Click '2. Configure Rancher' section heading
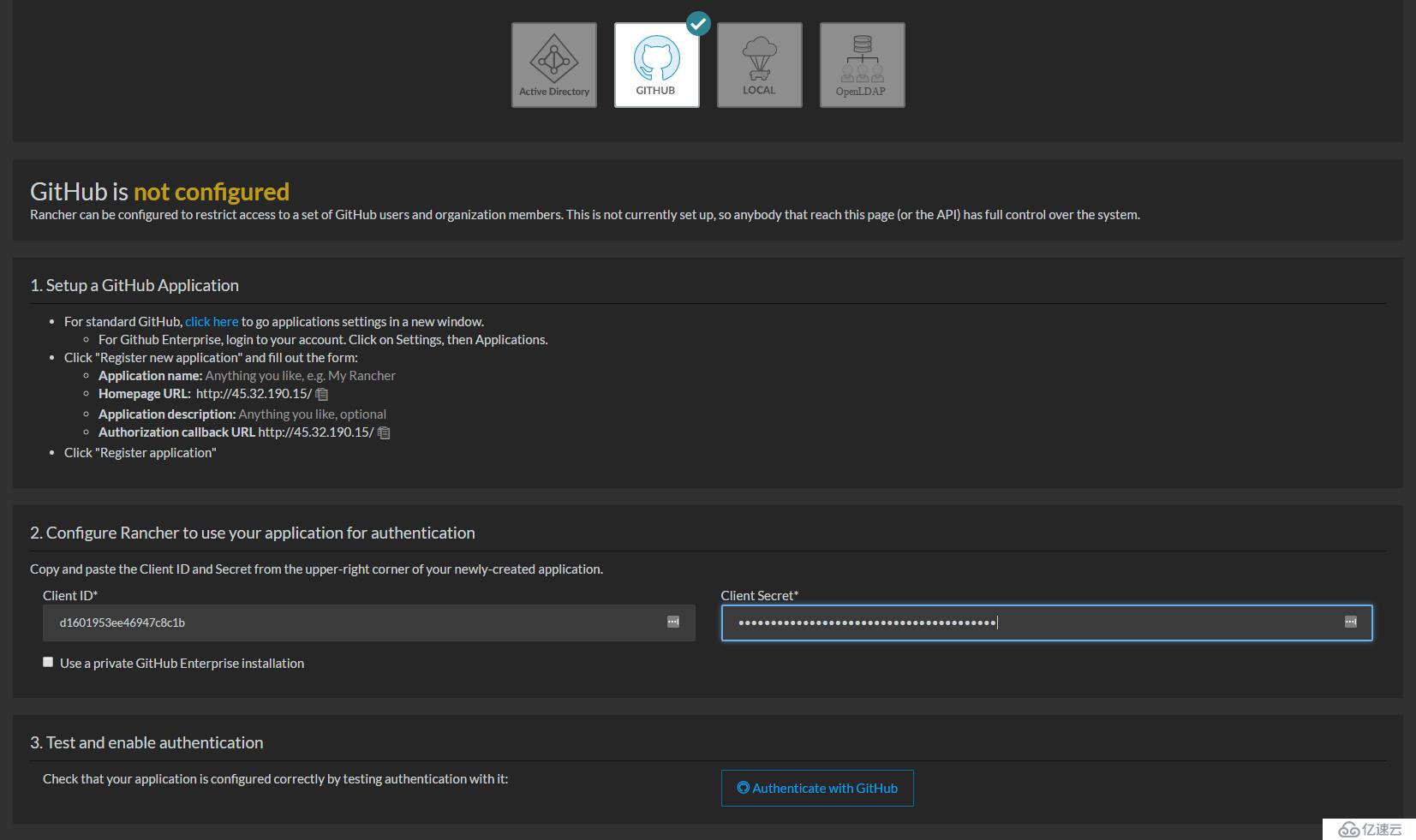 coord(253,533)
